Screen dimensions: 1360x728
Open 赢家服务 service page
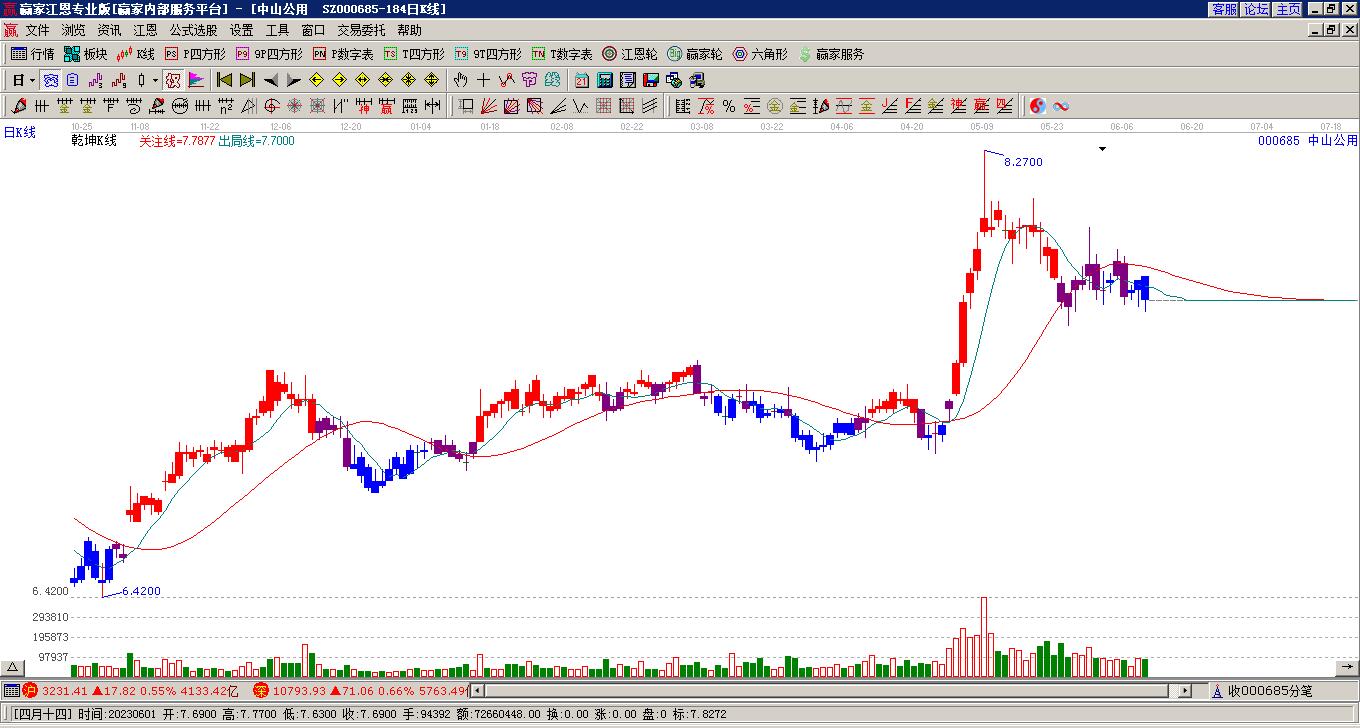(831, 54)
